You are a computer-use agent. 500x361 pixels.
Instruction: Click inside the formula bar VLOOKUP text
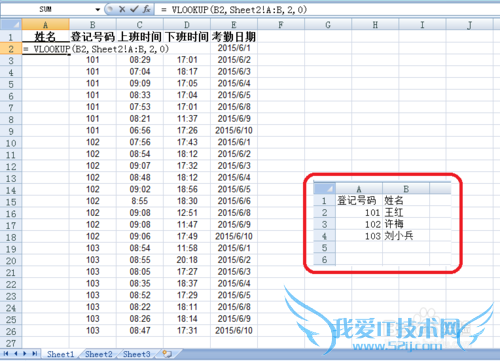pyautogui.click(x=239, y=10)
